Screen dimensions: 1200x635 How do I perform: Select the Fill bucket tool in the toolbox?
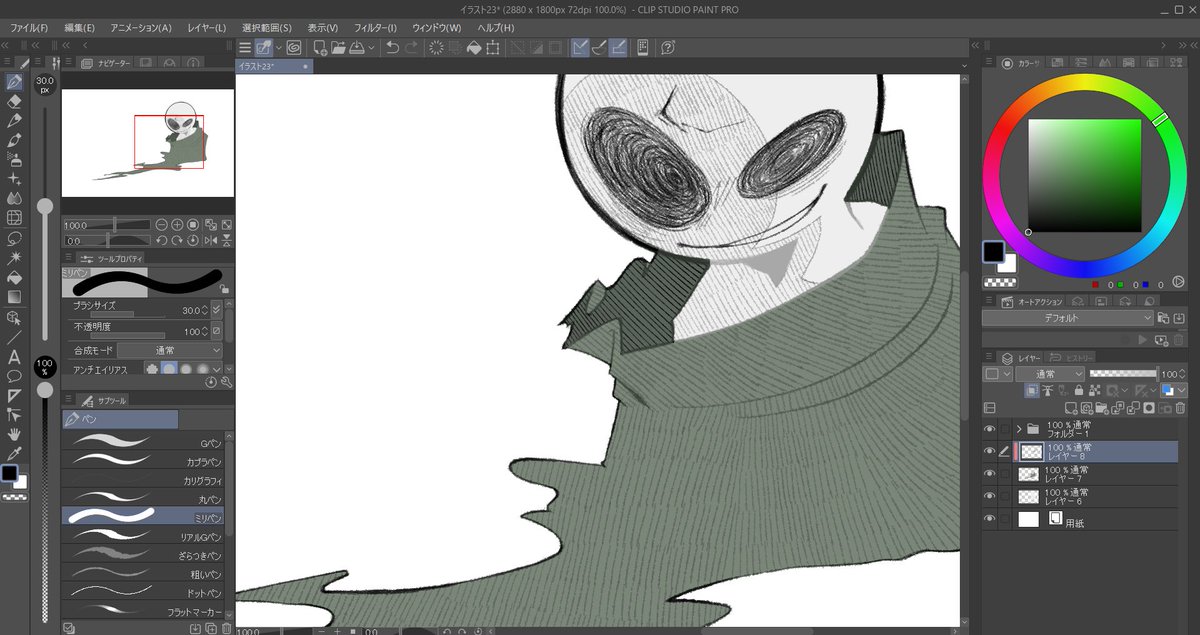(x=15, y=277)
